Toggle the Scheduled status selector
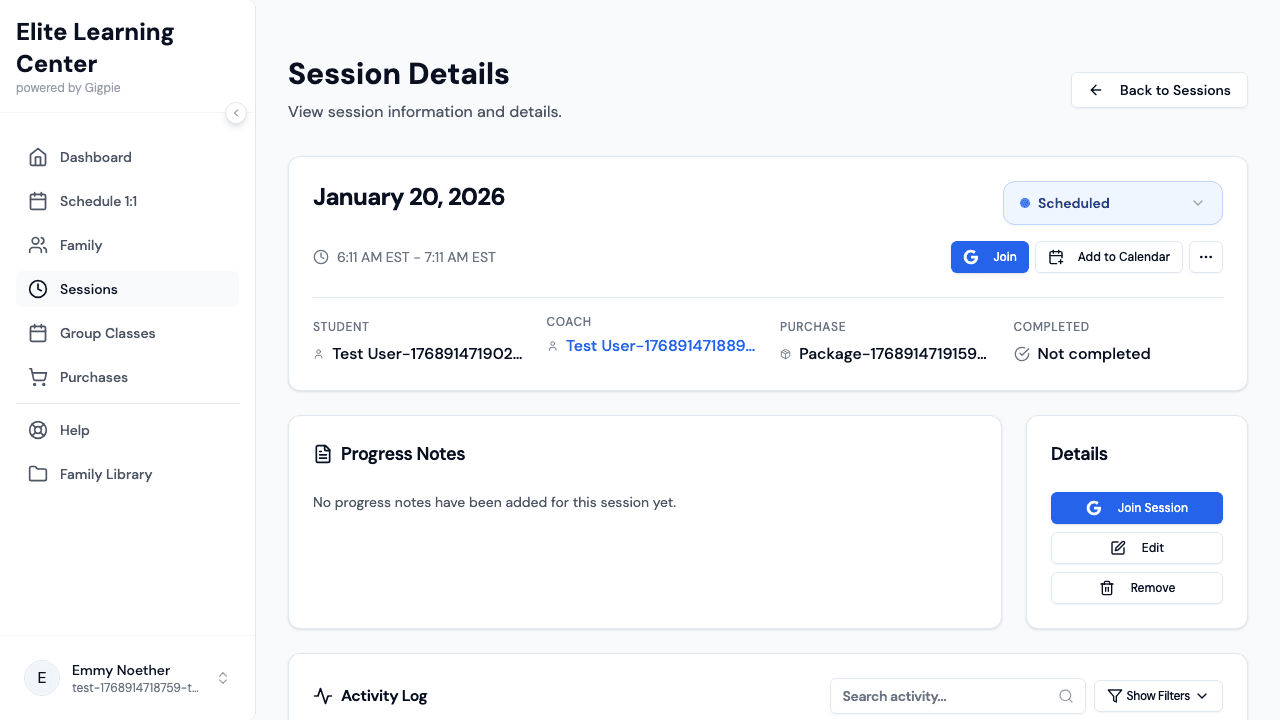This screenshot has height=720, width=1280. 1112,203
